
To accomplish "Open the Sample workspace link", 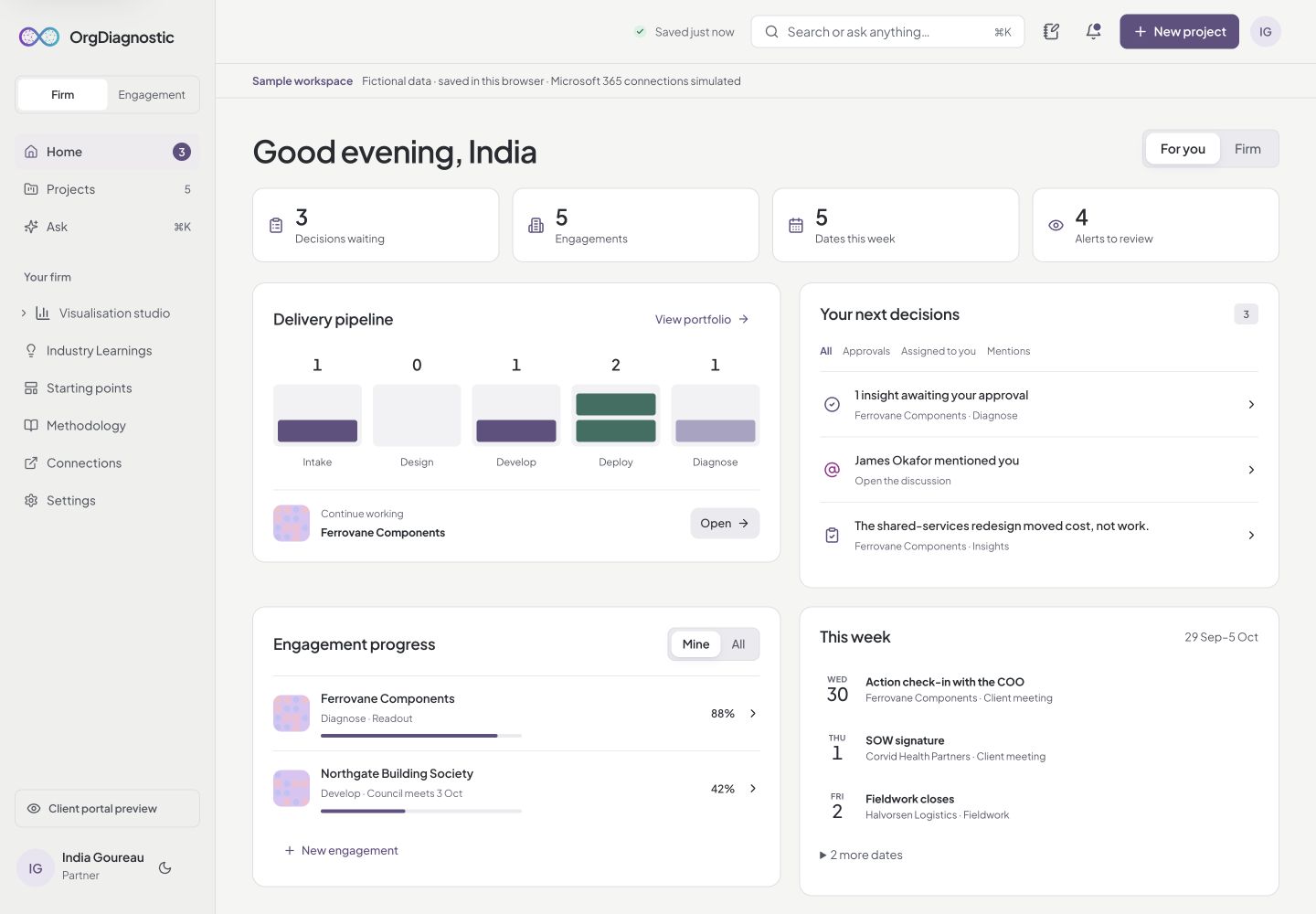I will 302,81.
